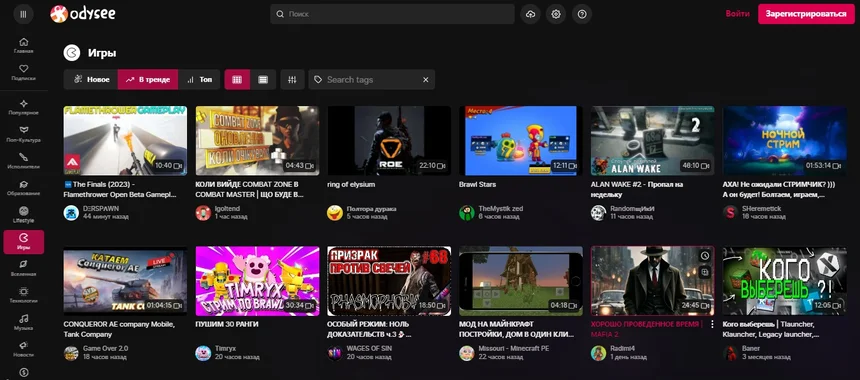Open Conqueror AE tank video thumbnail

[125, 281]
